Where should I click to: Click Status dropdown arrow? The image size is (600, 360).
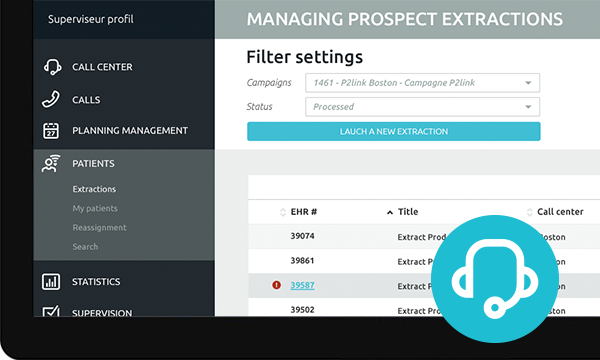click(528, 107)
